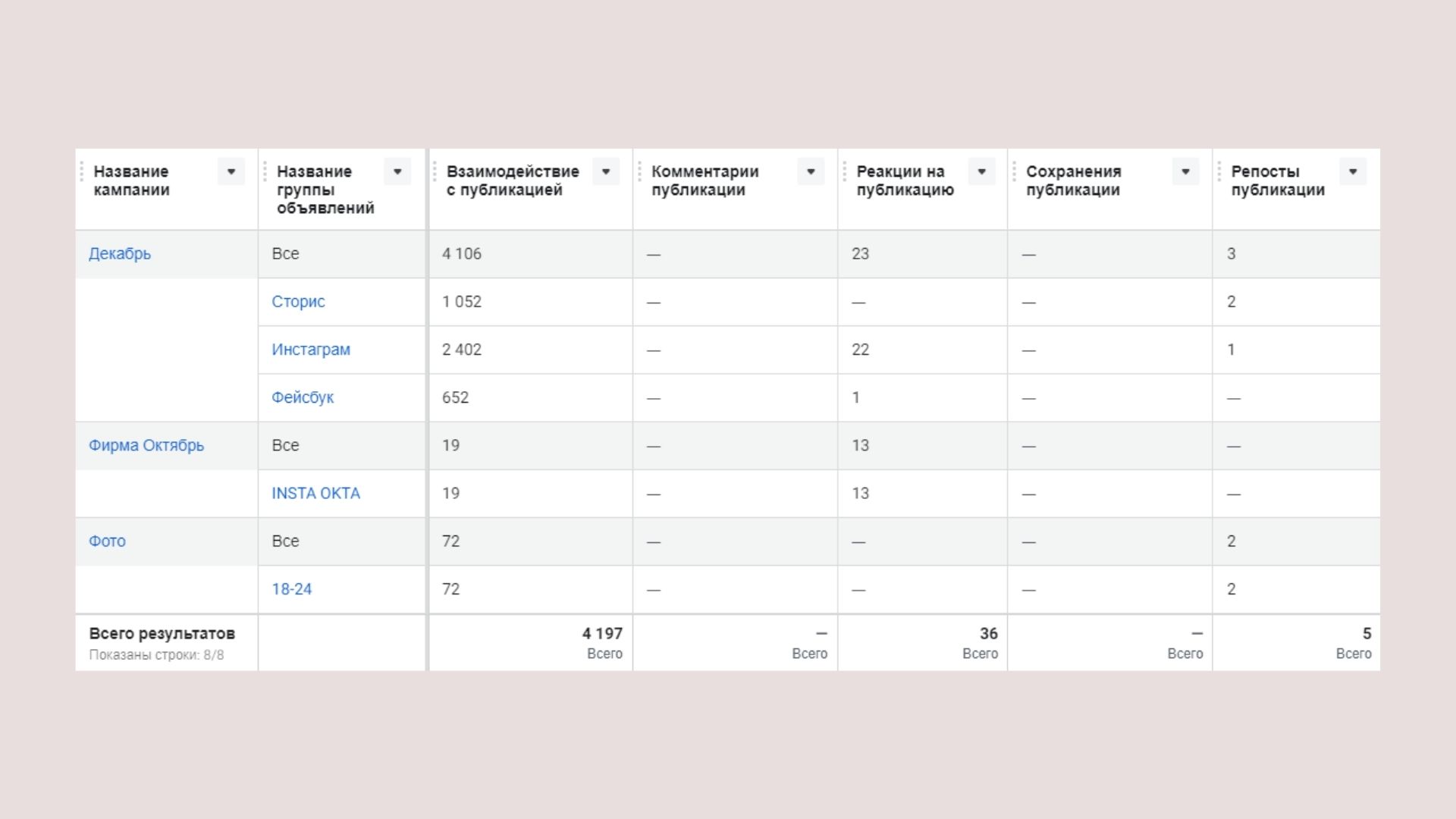Click the Всего результатов summary row label
This screenshot has width=1456, height=819.
click(x=162, y=634)
